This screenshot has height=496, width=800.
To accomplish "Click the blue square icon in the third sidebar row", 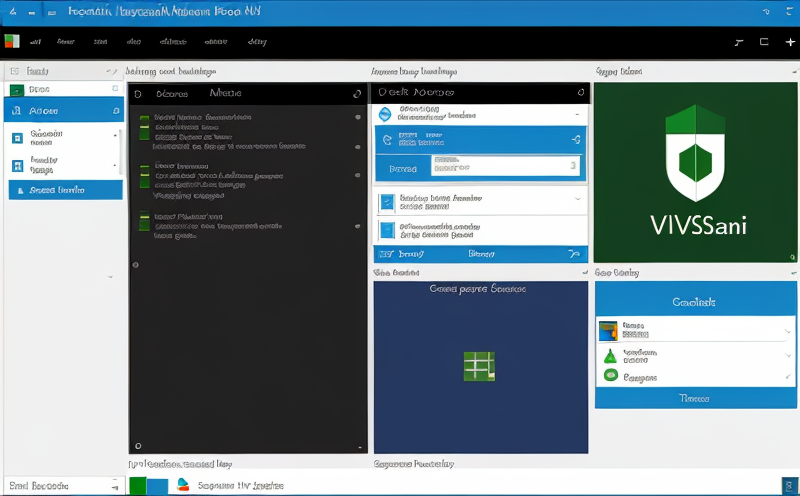I will click(17, 138).
